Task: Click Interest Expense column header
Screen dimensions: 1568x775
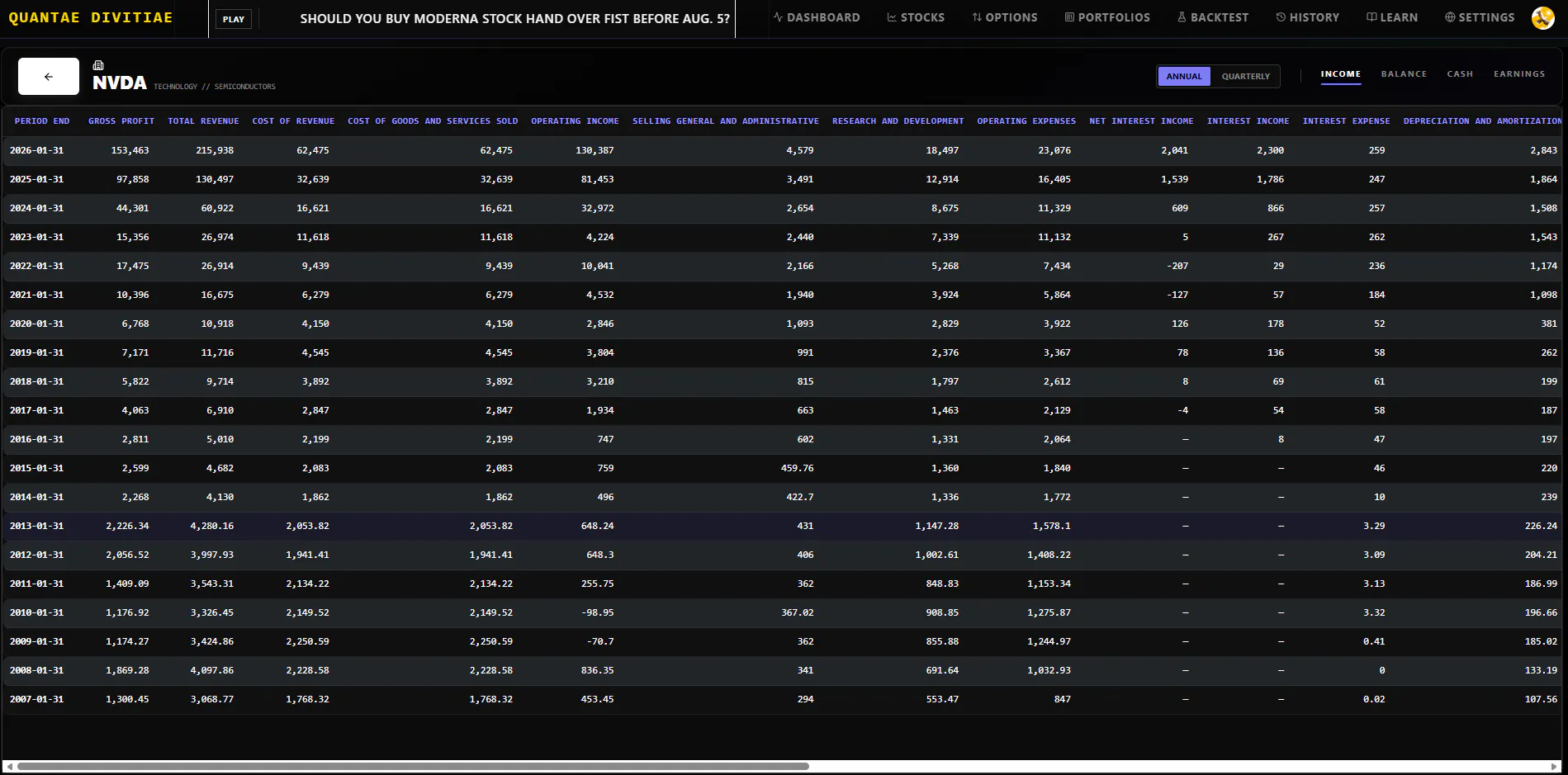Action: pyautogui.click(x=1346, y=121)
